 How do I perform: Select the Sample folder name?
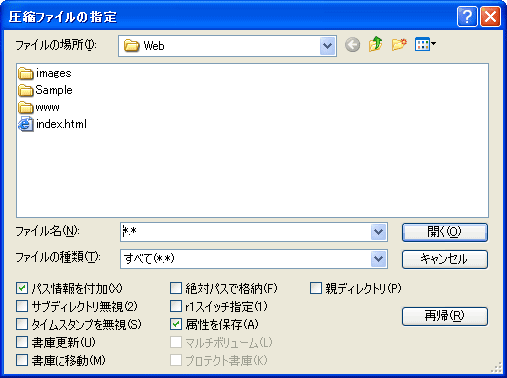(54, 90)
